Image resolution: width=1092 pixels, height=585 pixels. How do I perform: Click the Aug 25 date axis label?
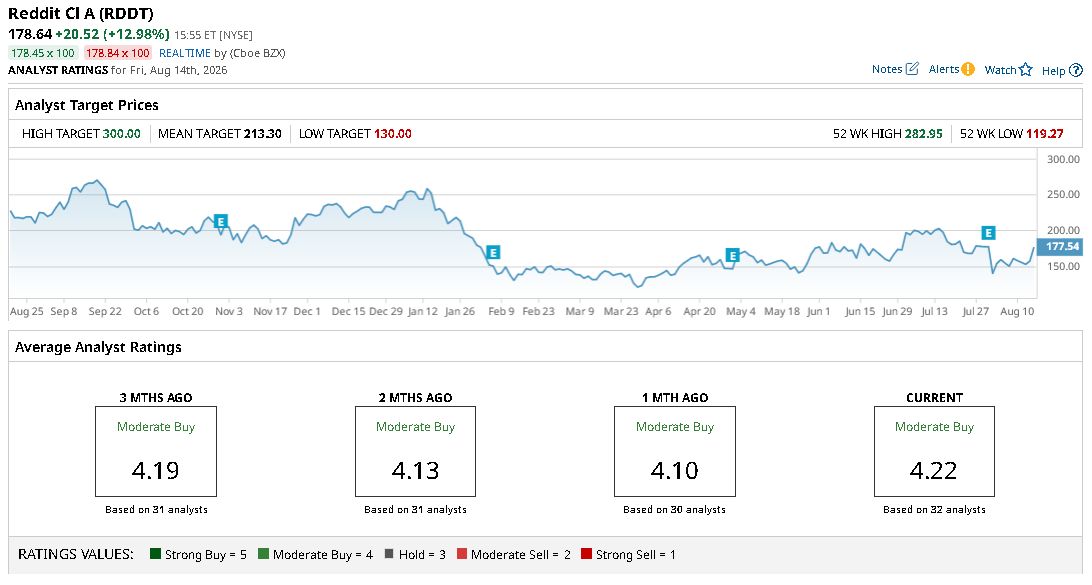click(x=26, y=311)
